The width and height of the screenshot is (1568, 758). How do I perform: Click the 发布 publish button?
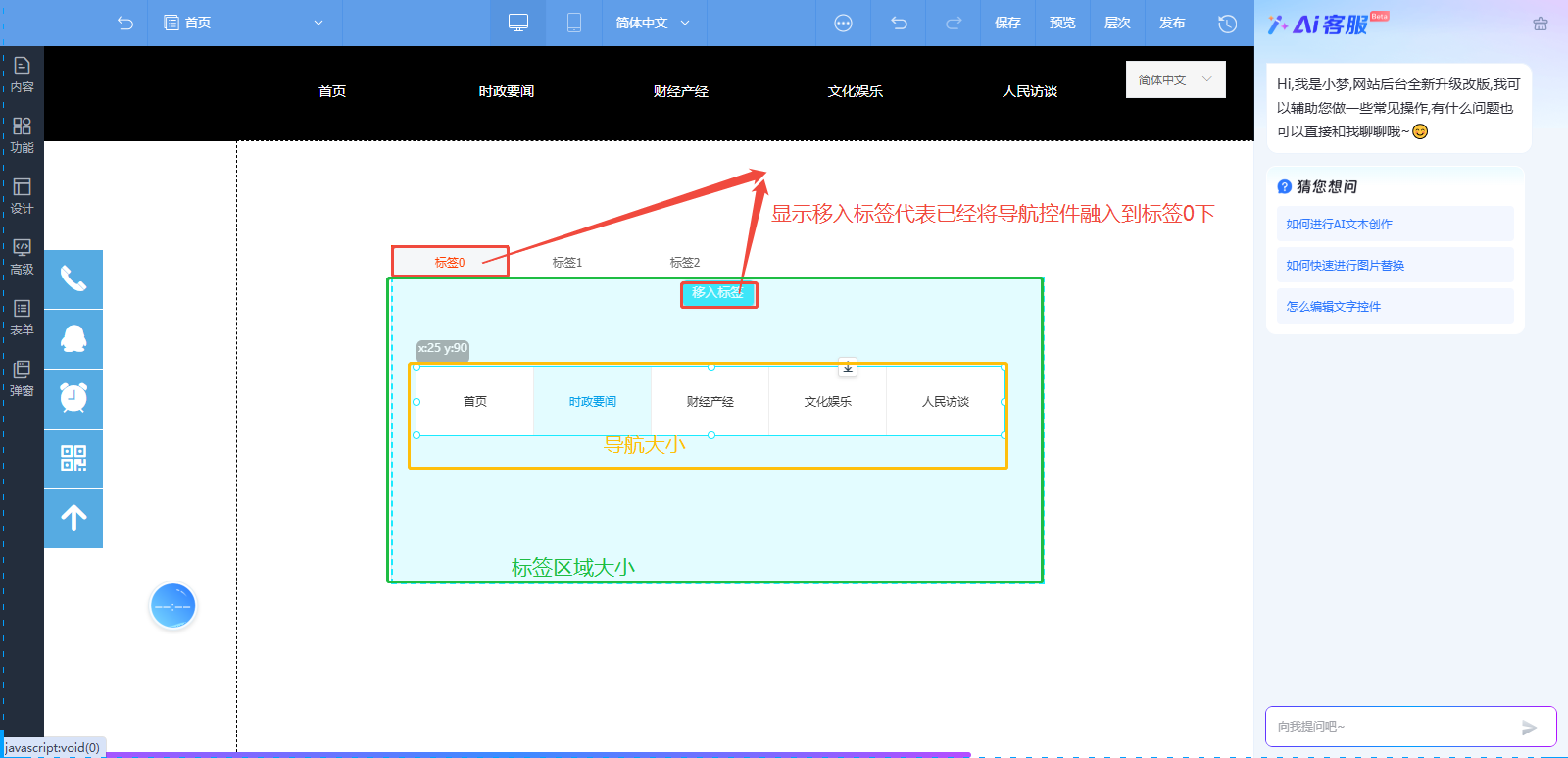click(x=1172, y=23)
